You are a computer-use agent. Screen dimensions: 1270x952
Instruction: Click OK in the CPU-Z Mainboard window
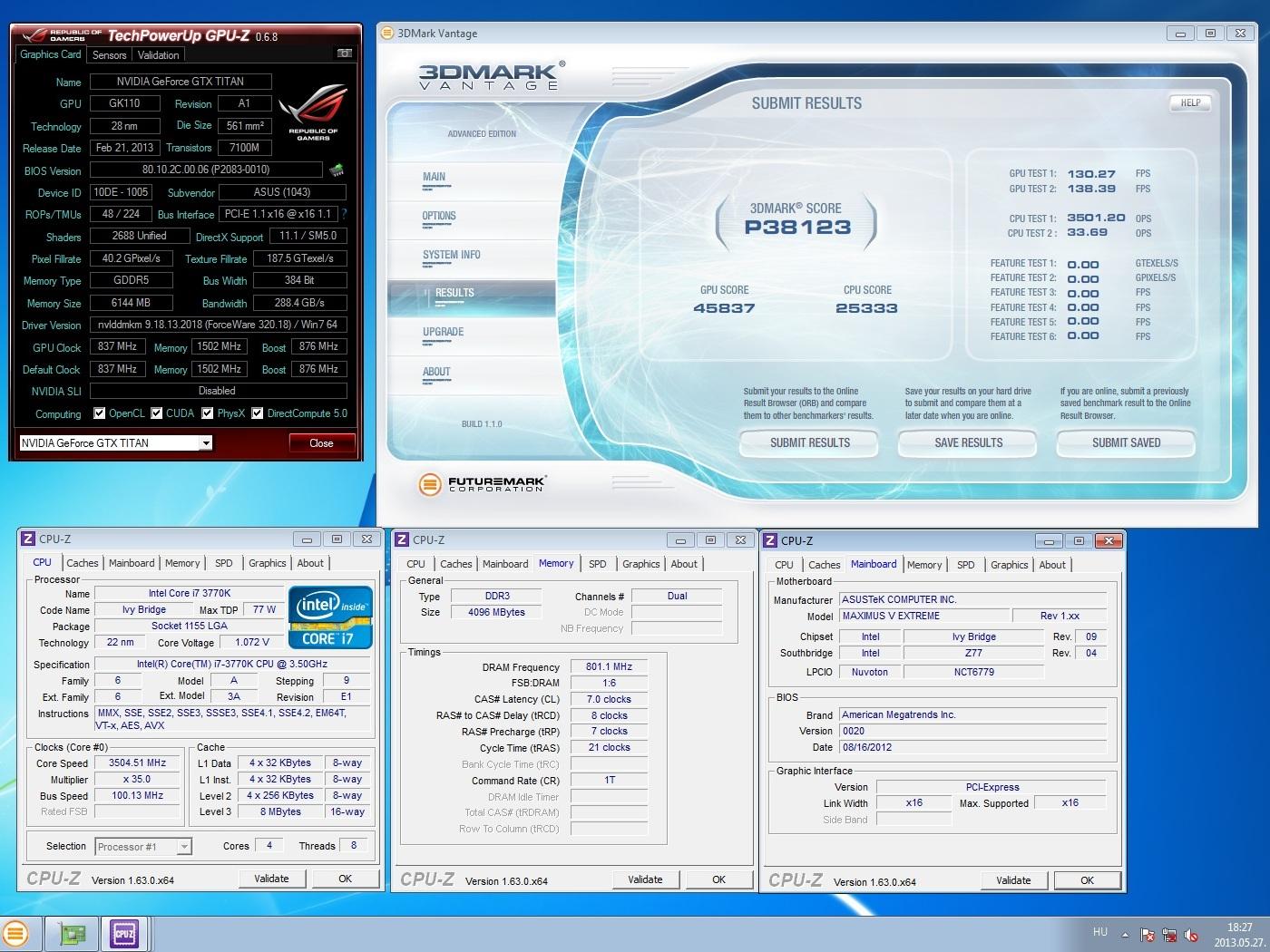pyautogui.click(x=1087, y=880)
